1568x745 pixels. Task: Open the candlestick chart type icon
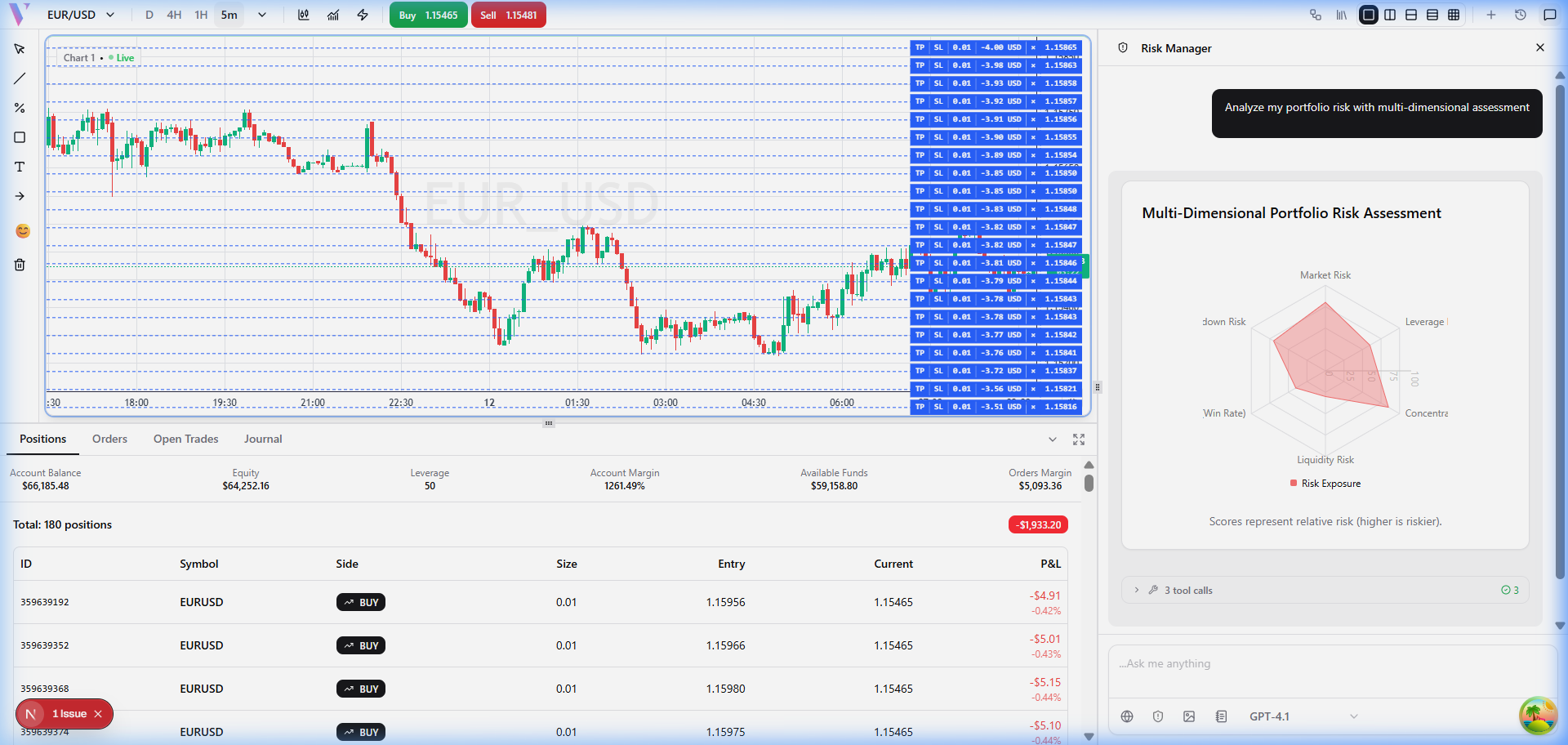coord(304,15)
